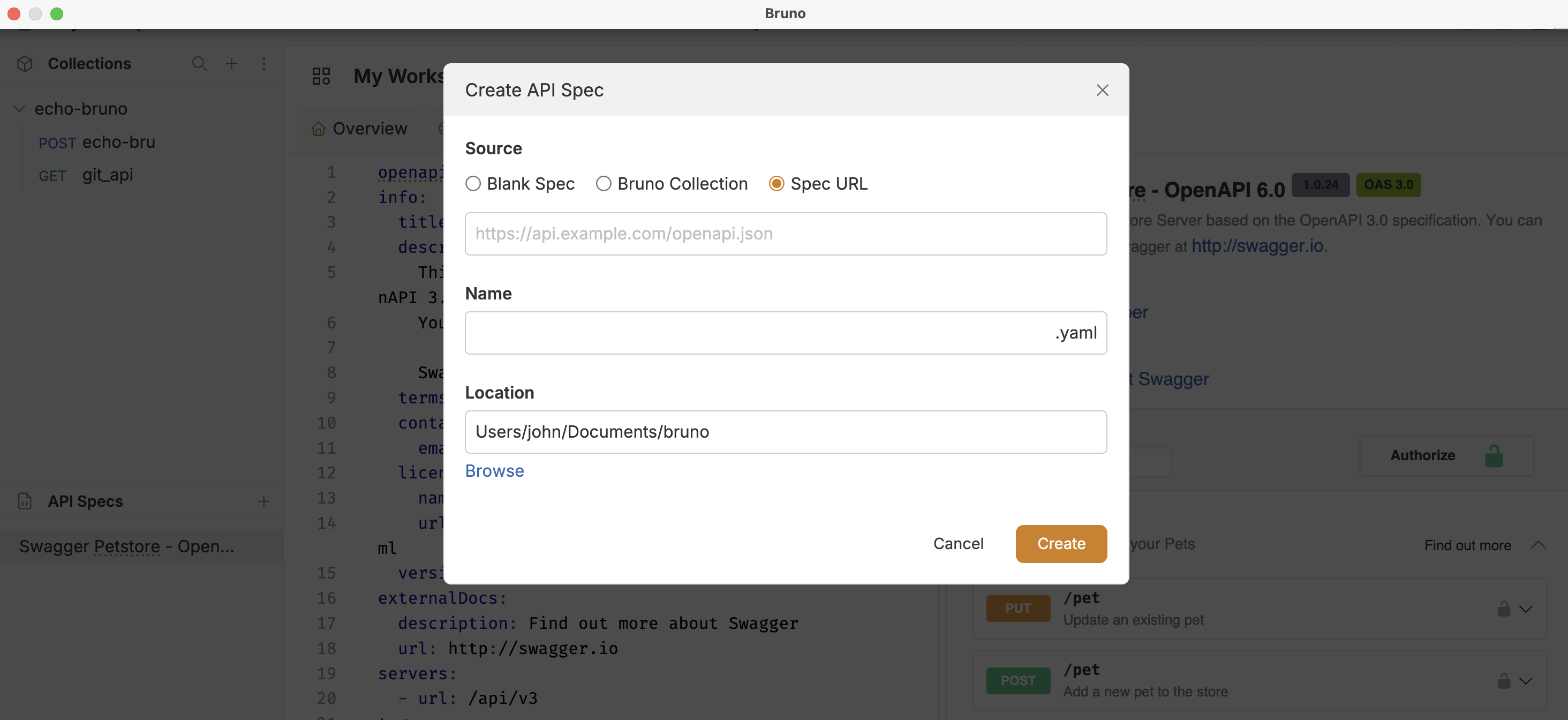
Task: Click the Create button
Action: coord(1061,543)
